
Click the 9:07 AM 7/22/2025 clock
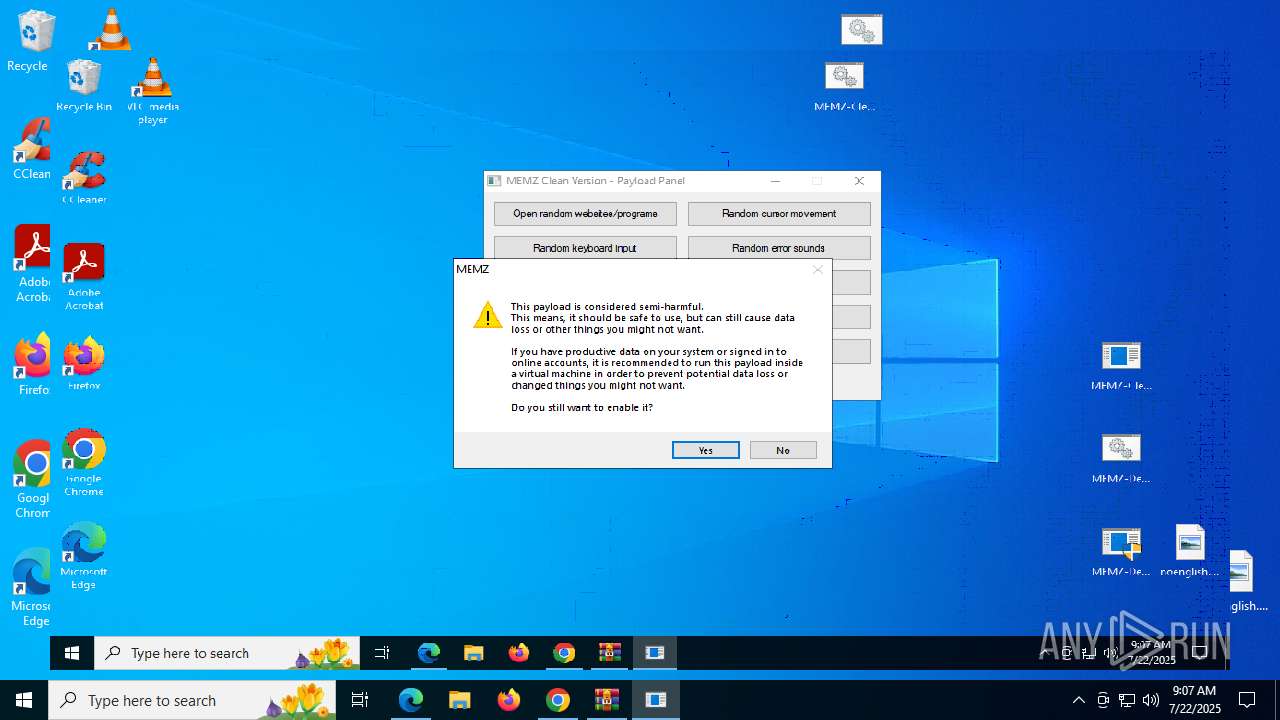[x=1195, y=700]
